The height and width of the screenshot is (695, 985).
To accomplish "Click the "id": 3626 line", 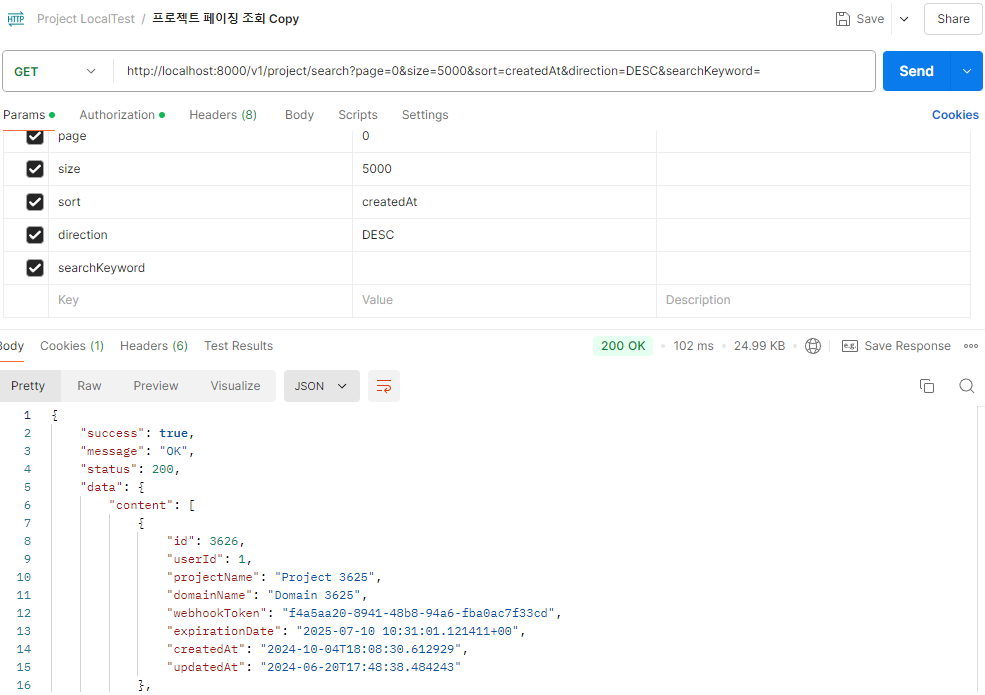I will pyautogui.click(x=205, y=541).
